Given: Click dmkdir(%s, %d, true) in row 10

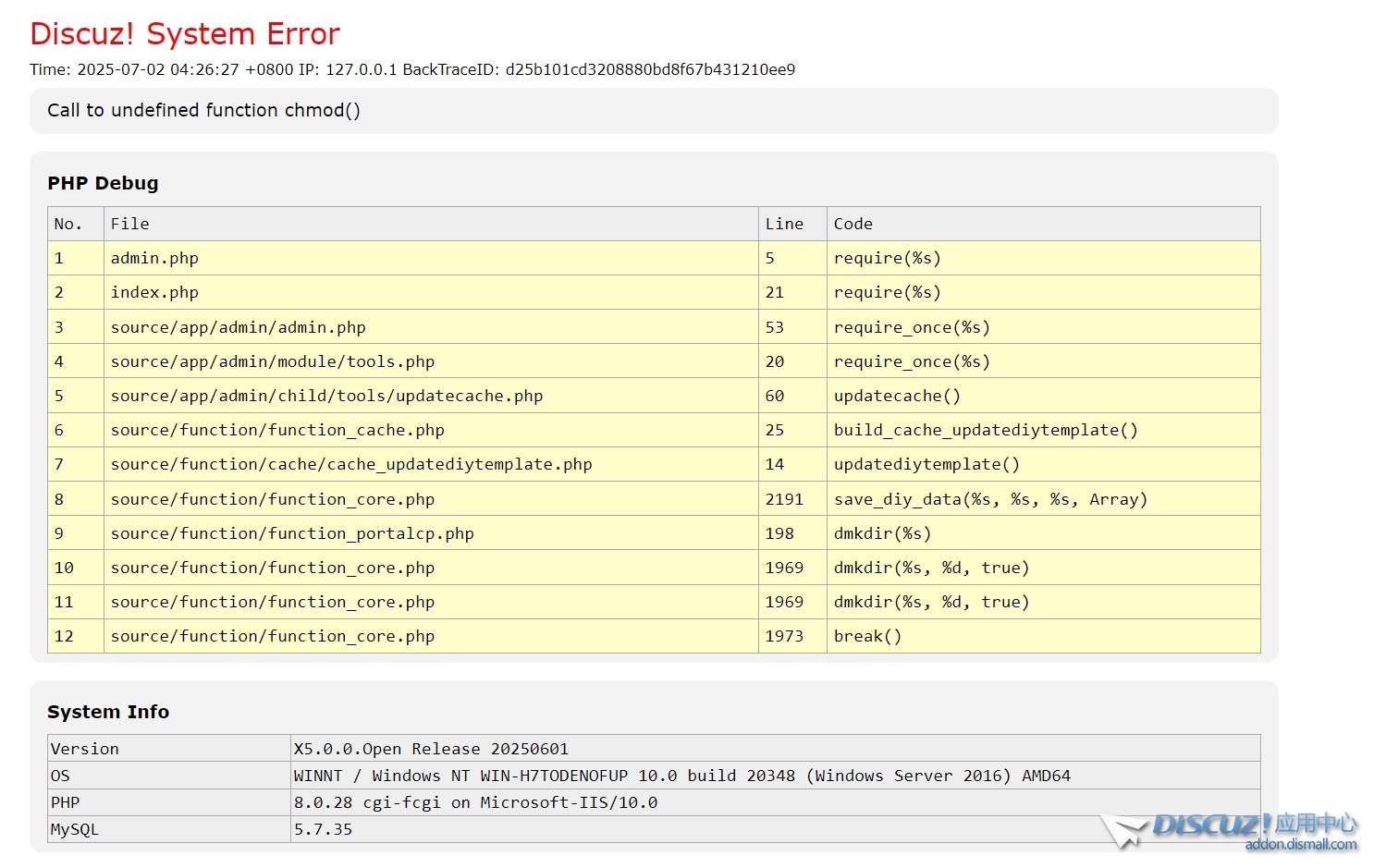Looking at the screenshot, I should tap(931, 568).
